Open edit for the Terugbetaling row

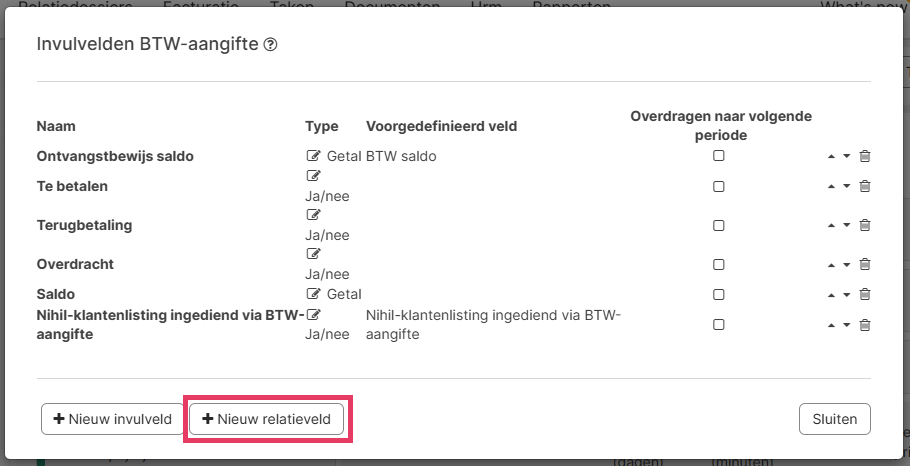point(314,215)
